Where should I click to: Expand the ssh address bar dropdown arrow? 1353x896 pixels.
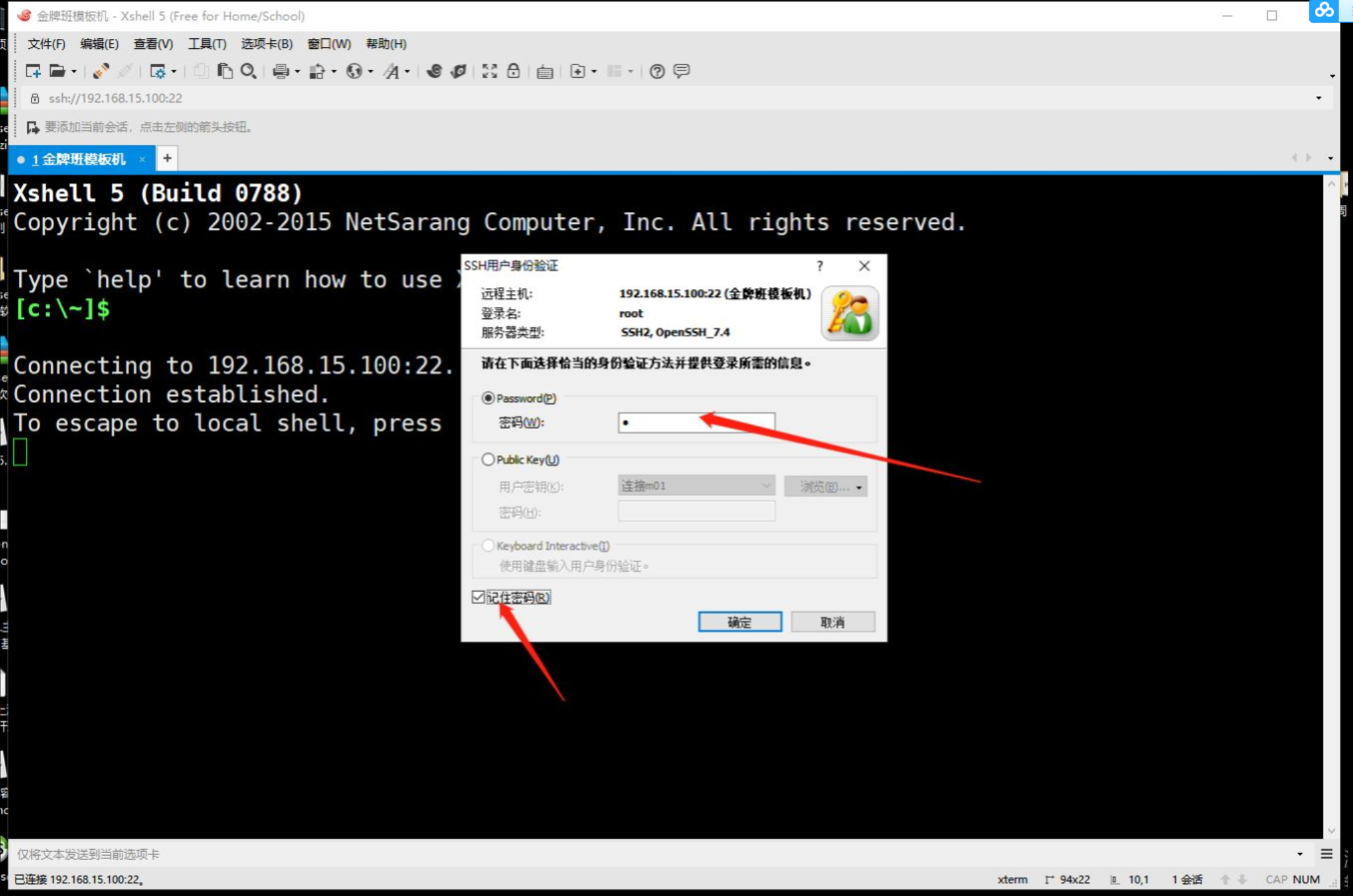1319,98
